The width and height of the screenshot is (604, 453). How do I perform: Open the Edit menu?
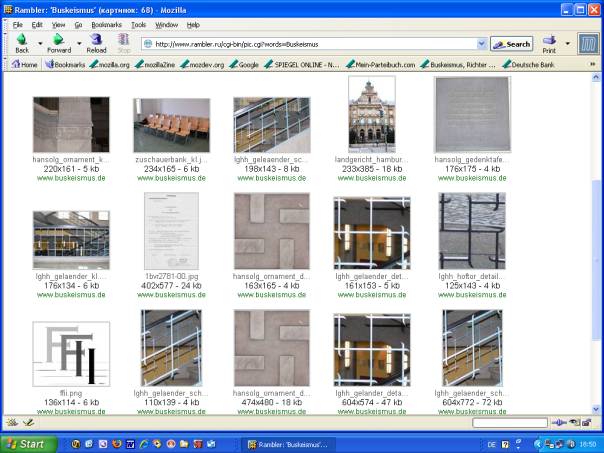coord(37,25)
